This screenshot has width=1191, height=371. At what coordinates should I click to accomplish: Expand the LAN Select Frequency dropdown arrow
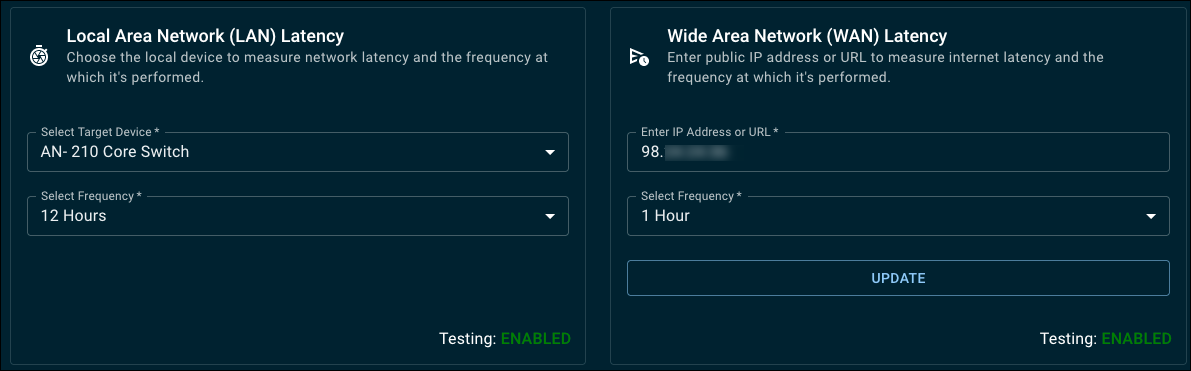coord(551,217)
